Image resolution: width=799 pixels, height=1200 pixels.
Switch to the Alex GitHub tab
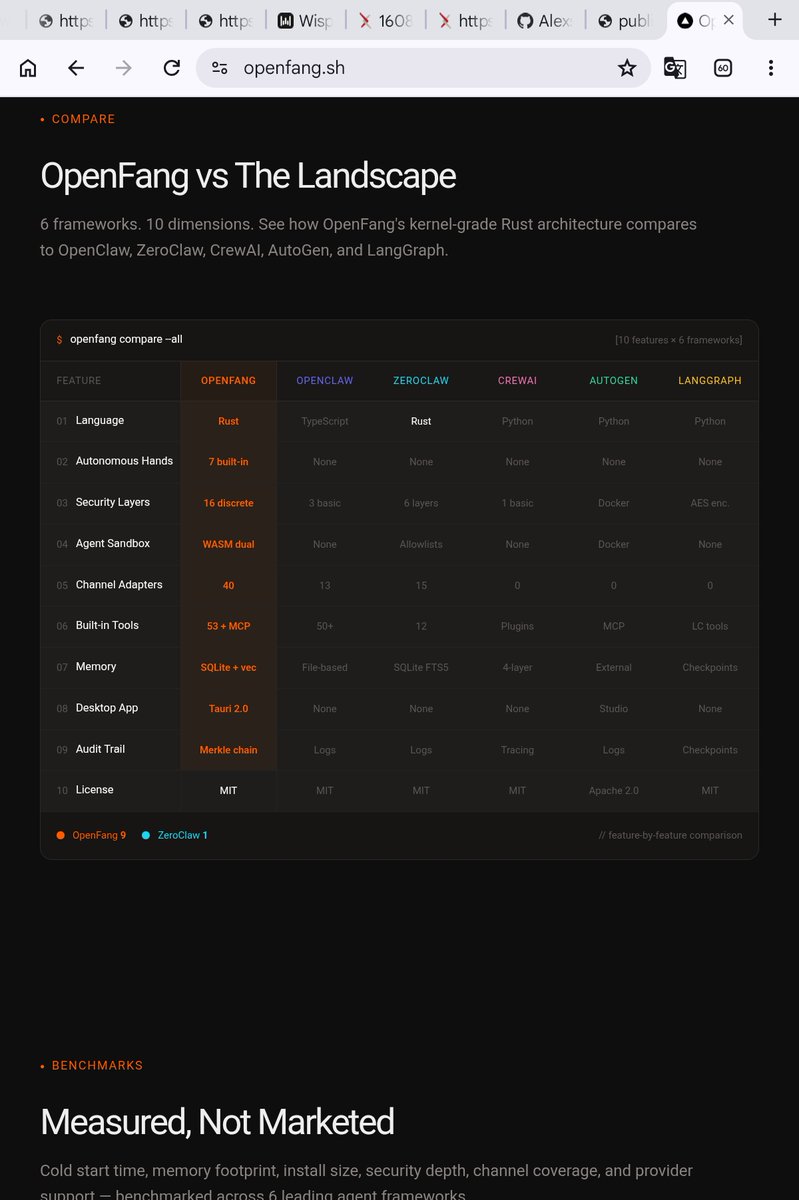click(x=545, y=20)
